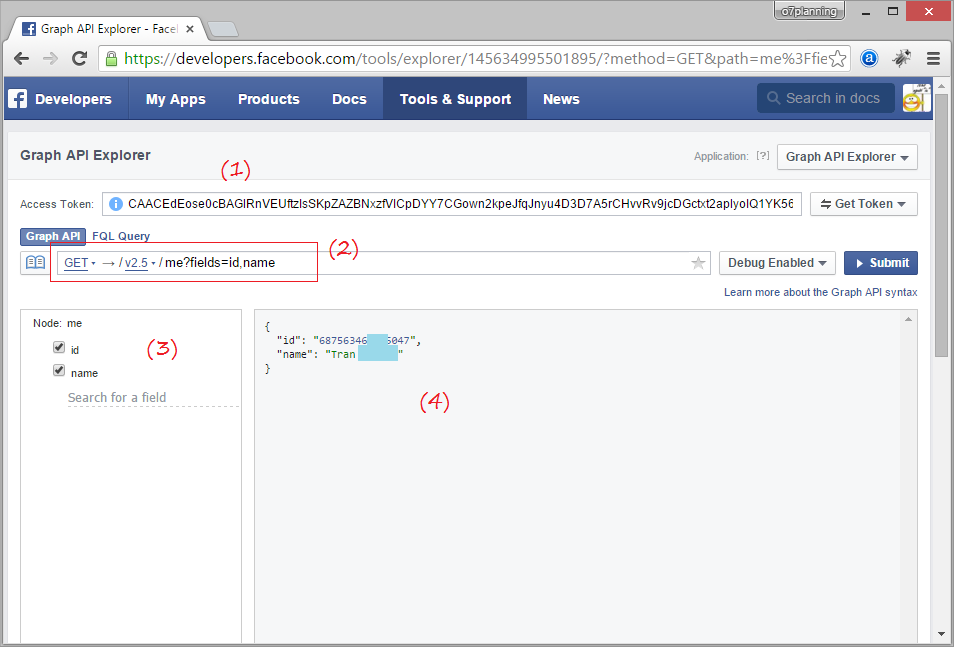Open the GET method dropdown
The width and height of the screenshot is (954, 647).
80,263
